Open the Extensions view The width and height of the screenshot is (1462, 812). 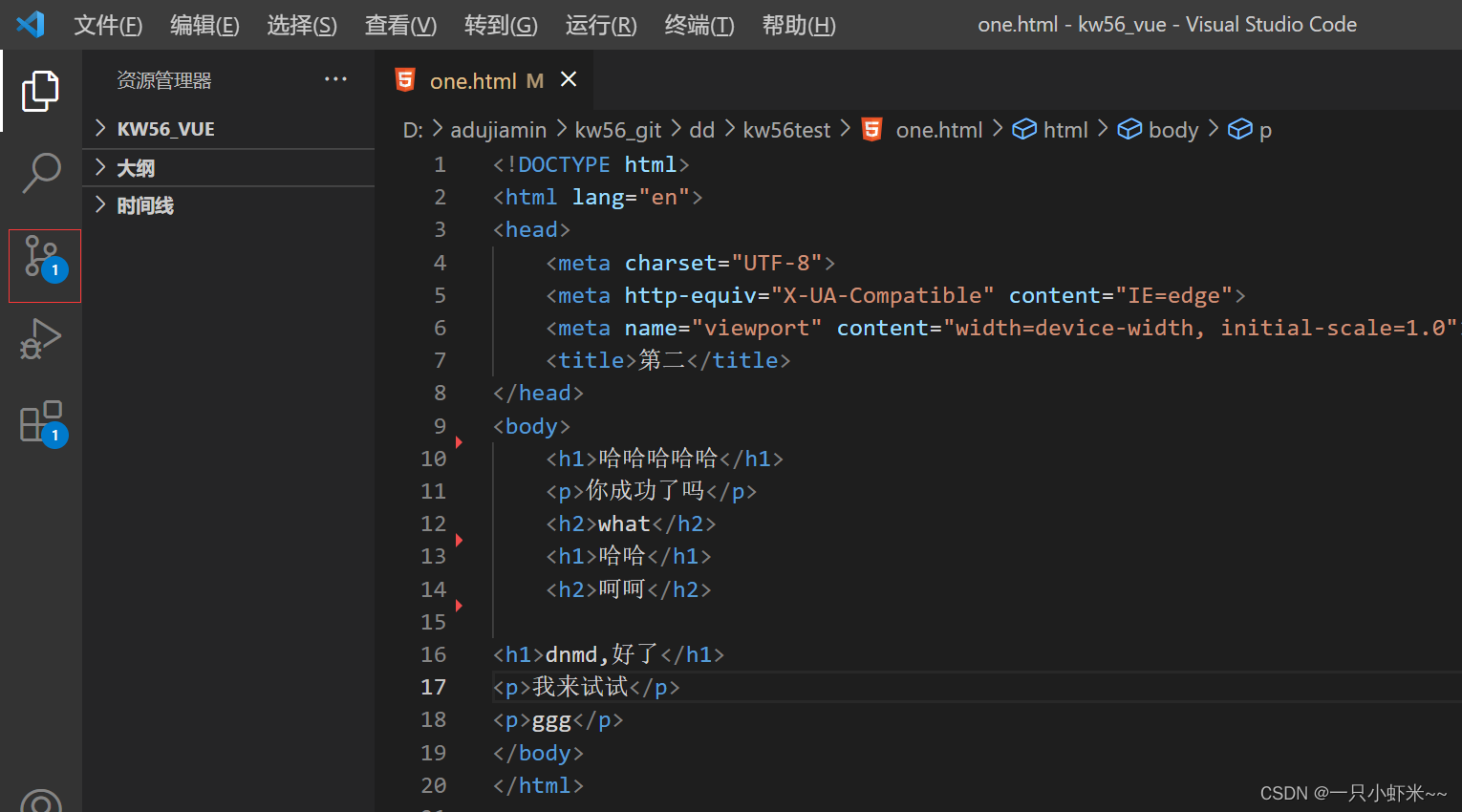42,422
